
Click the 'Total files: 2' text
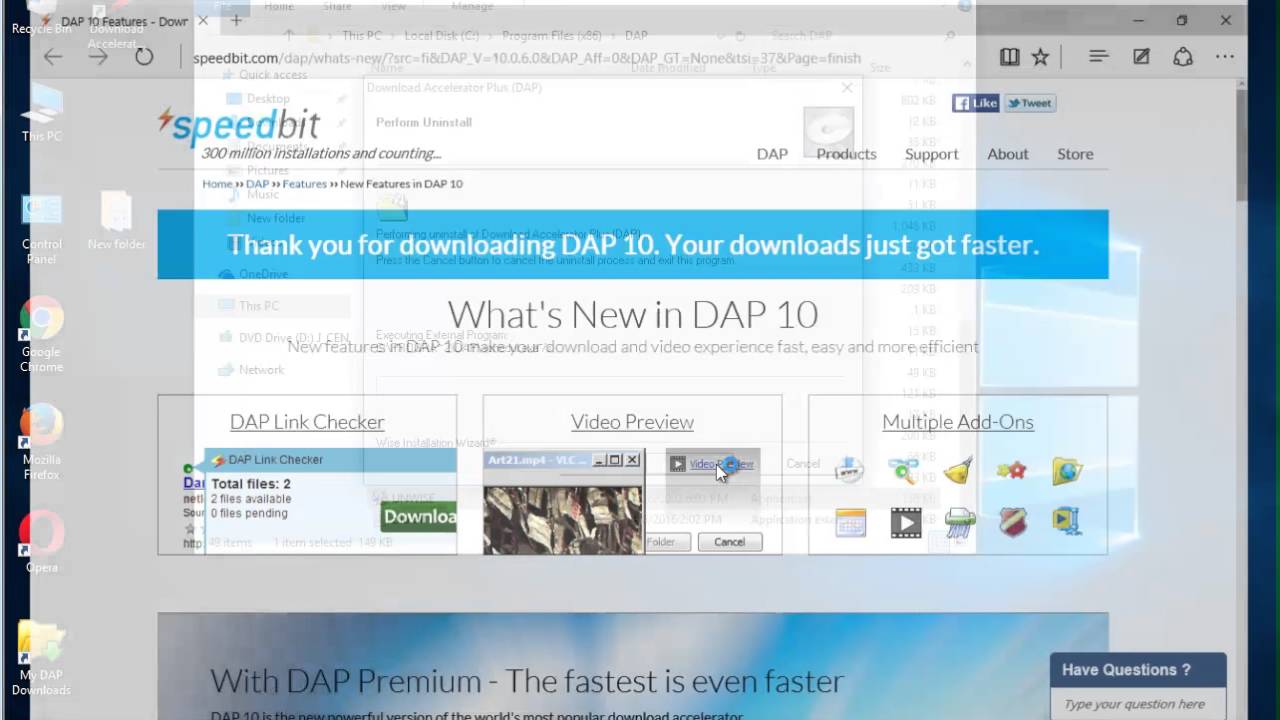[x=251, y=484]
